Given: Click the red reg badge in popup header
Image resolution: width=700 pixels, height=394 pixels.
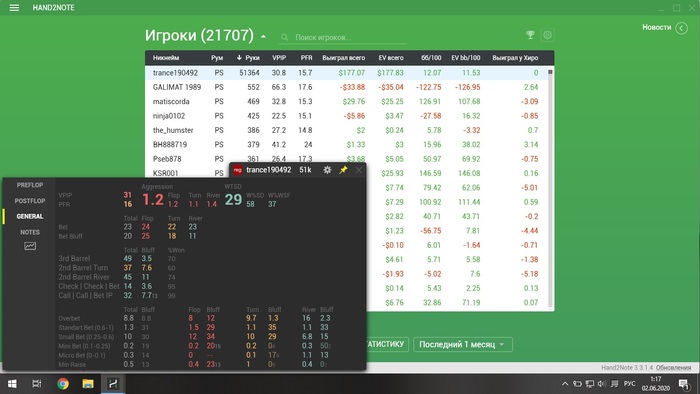Looking at the screenshot, I should pos(238,170).
